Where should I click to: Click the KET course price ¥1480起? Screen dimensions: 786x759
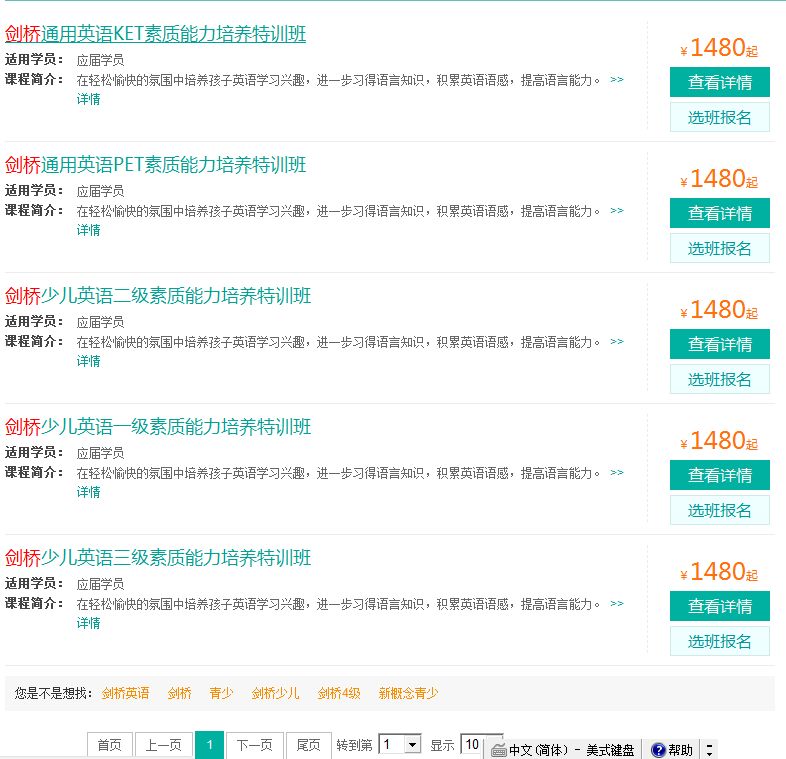pyautogui.click(x=719, y=48)
